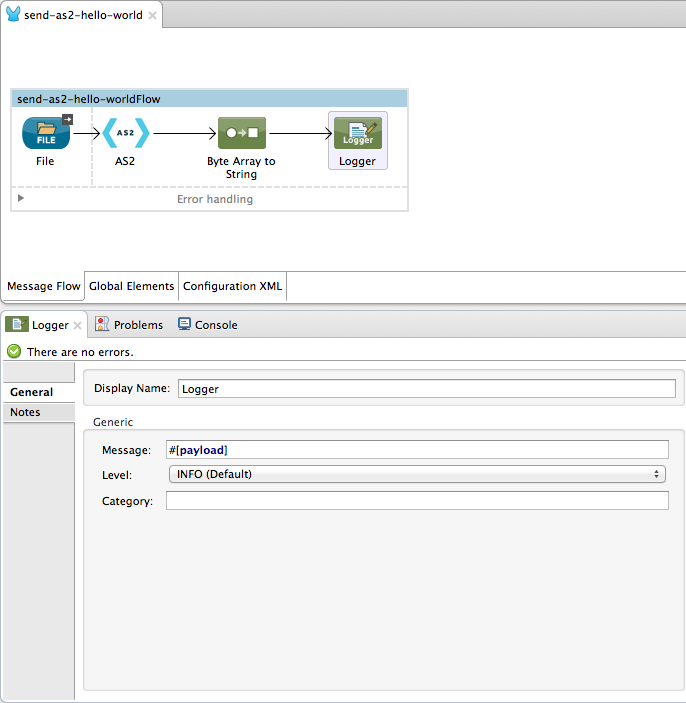Screen dimensions: 686x703
Task: Click the Mule icon on editor tab
Action: pyautogui.click(x=13, y=16)
